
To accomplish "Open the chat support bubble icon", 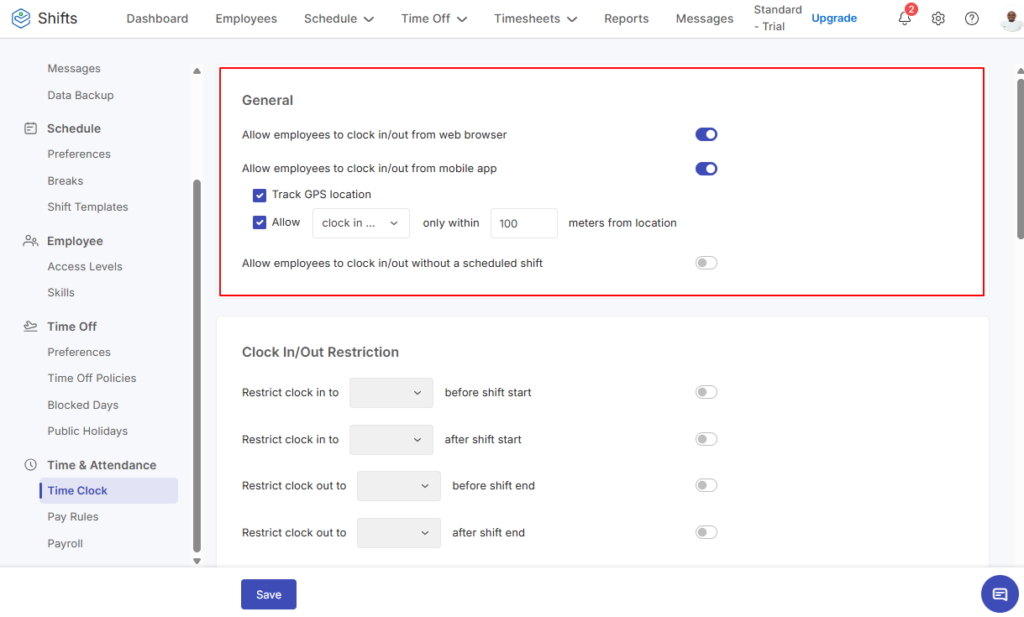I will click(x=1000, y=593).
